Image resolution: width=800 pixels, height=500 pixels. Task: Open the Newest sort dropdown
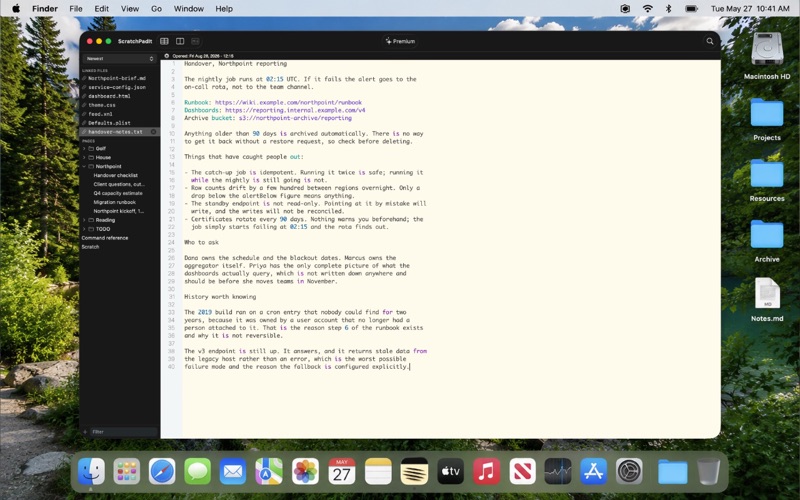click(x=119, y=59)
